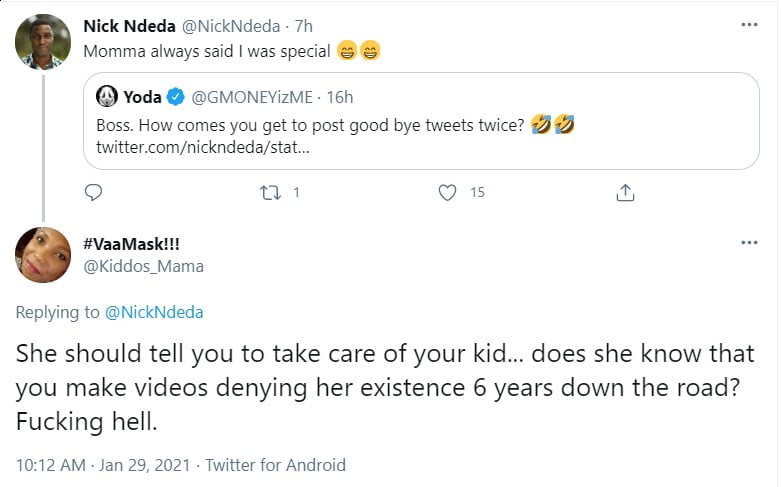The width and height of the screenshot is (781, 487).
Task: Click Yoda's verified badge icon
Action: coord(175,97)
